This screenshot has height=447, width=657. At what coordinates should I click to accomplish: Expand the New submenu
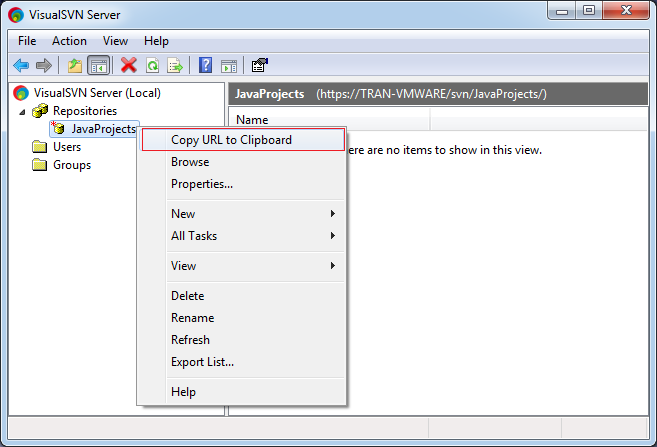pyautogui.click(x=243, y=214)
